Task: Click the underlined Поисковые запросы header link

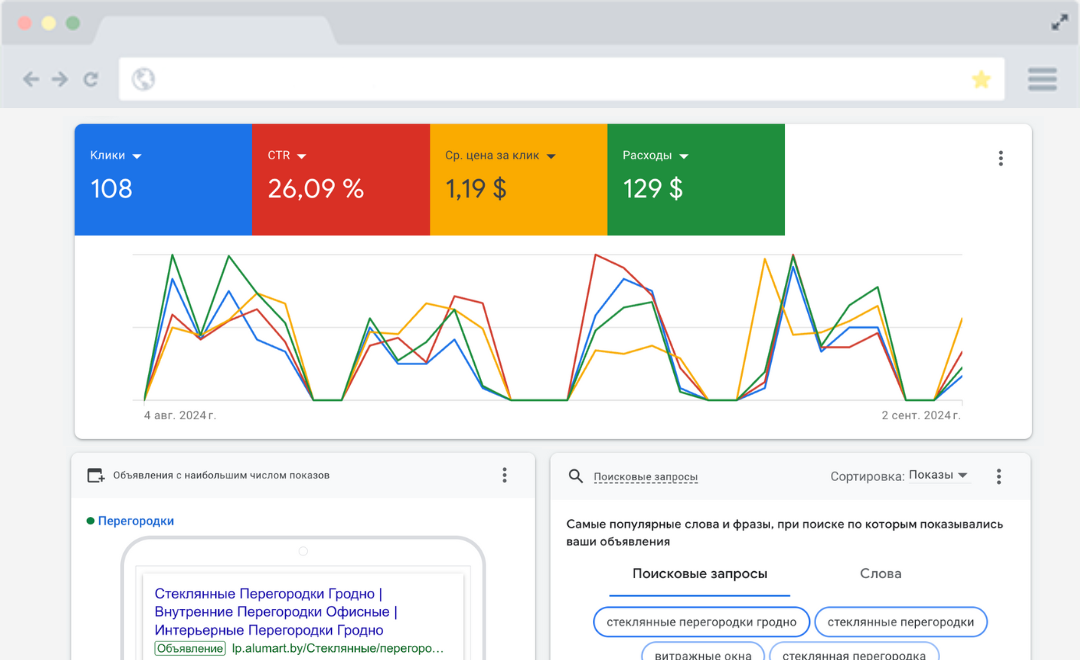Action: (645, 477)
